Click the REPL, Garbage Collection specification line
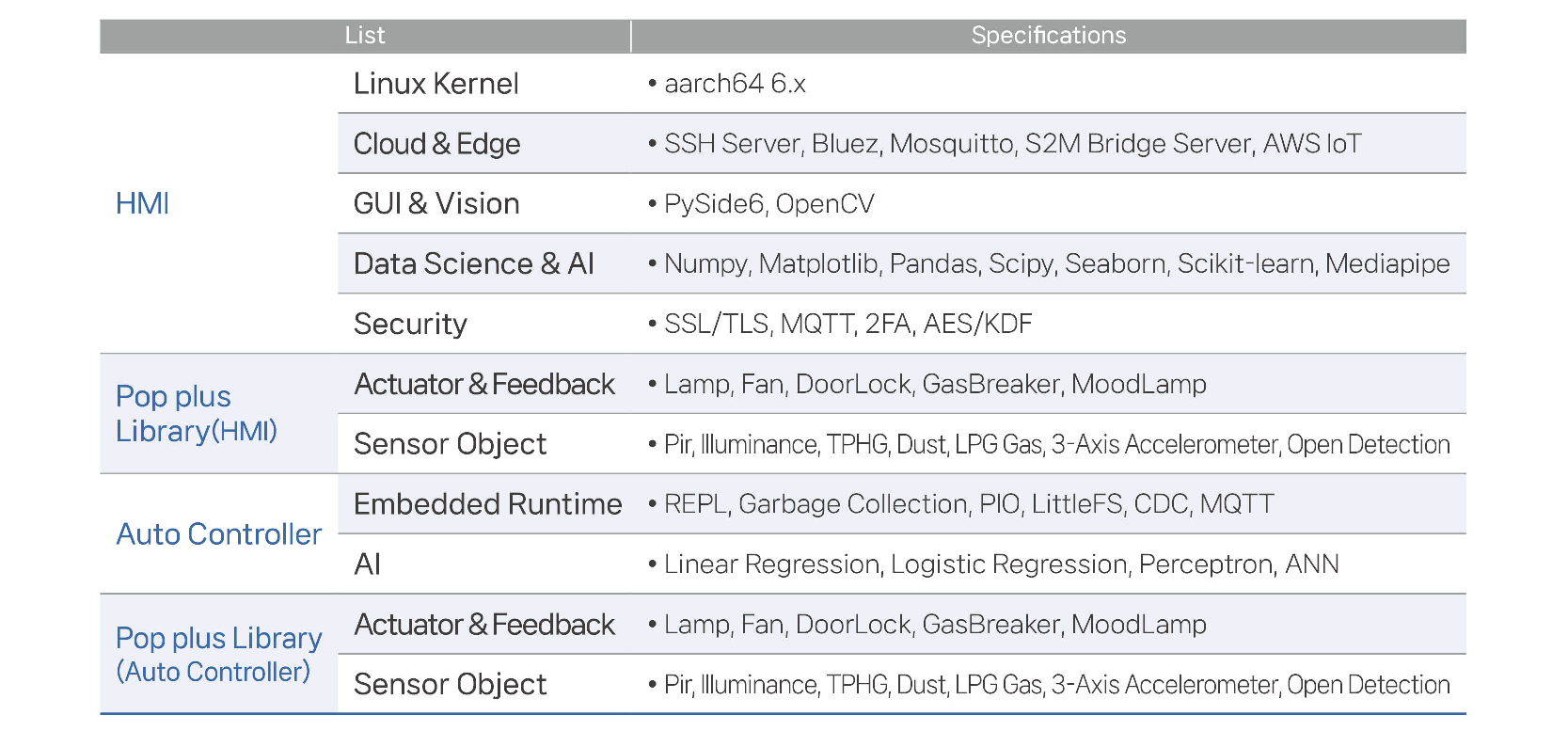Viewport: 1568px width, 731px height. tap(969, 504)
